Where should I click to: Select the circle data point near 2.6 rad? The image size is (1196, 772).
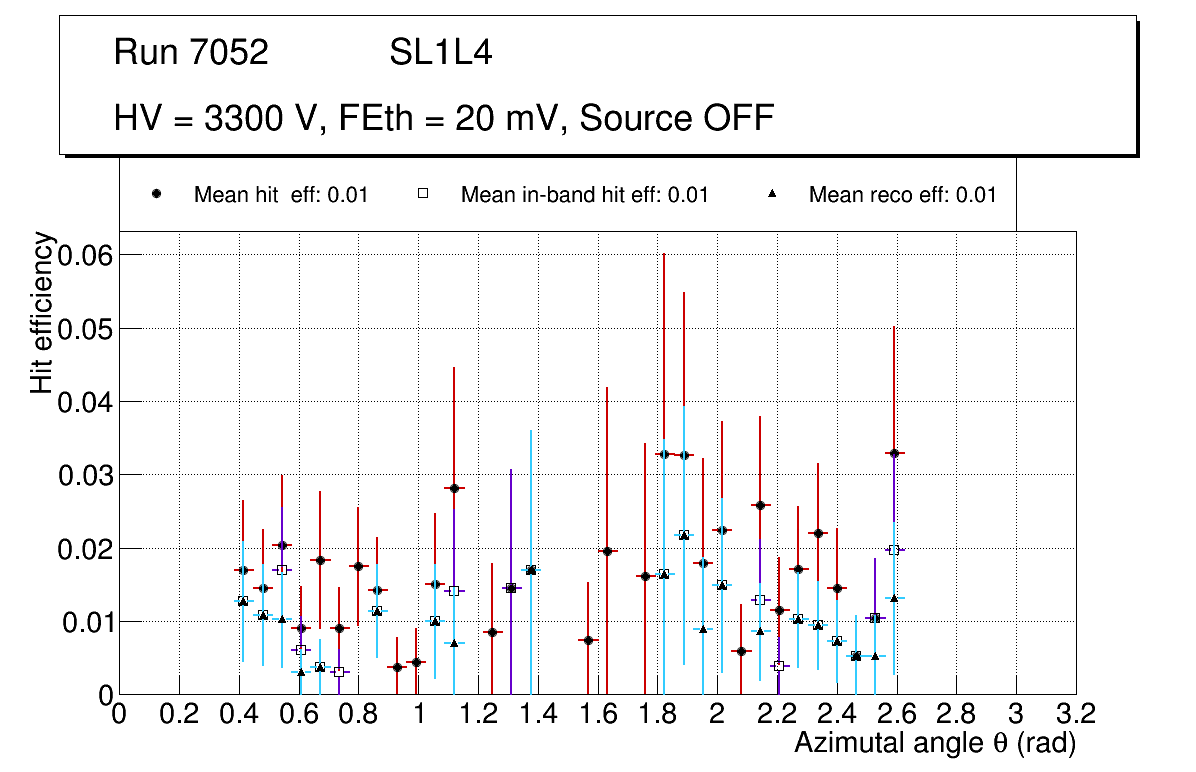point(894,453)
